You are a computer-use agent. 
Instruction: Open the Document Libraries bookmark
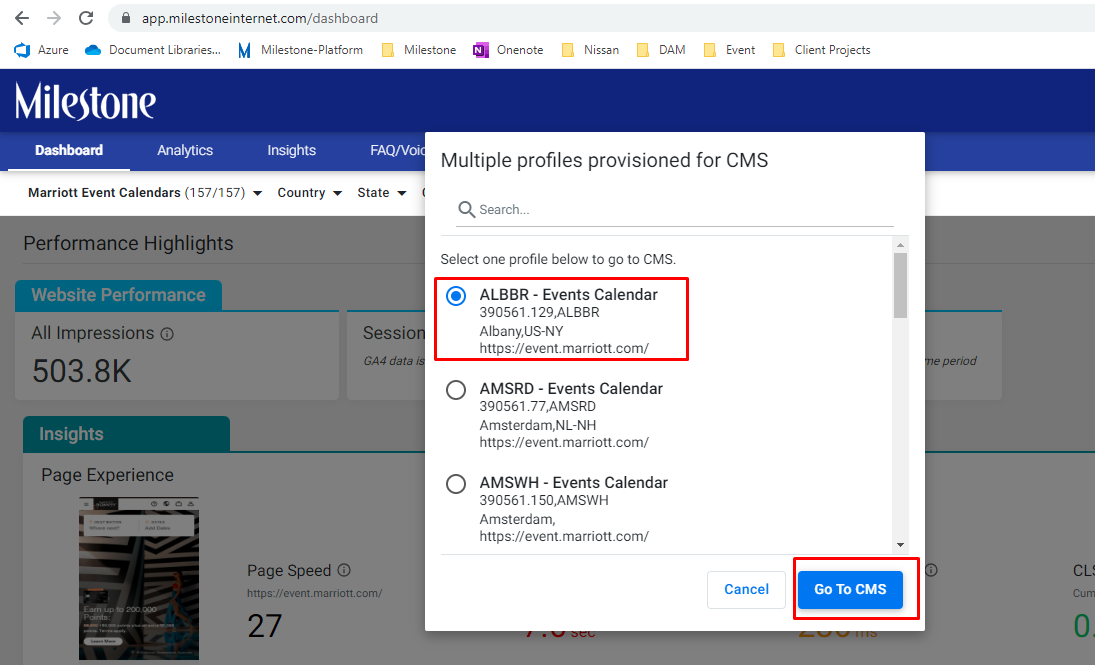(x=153, y=50)
